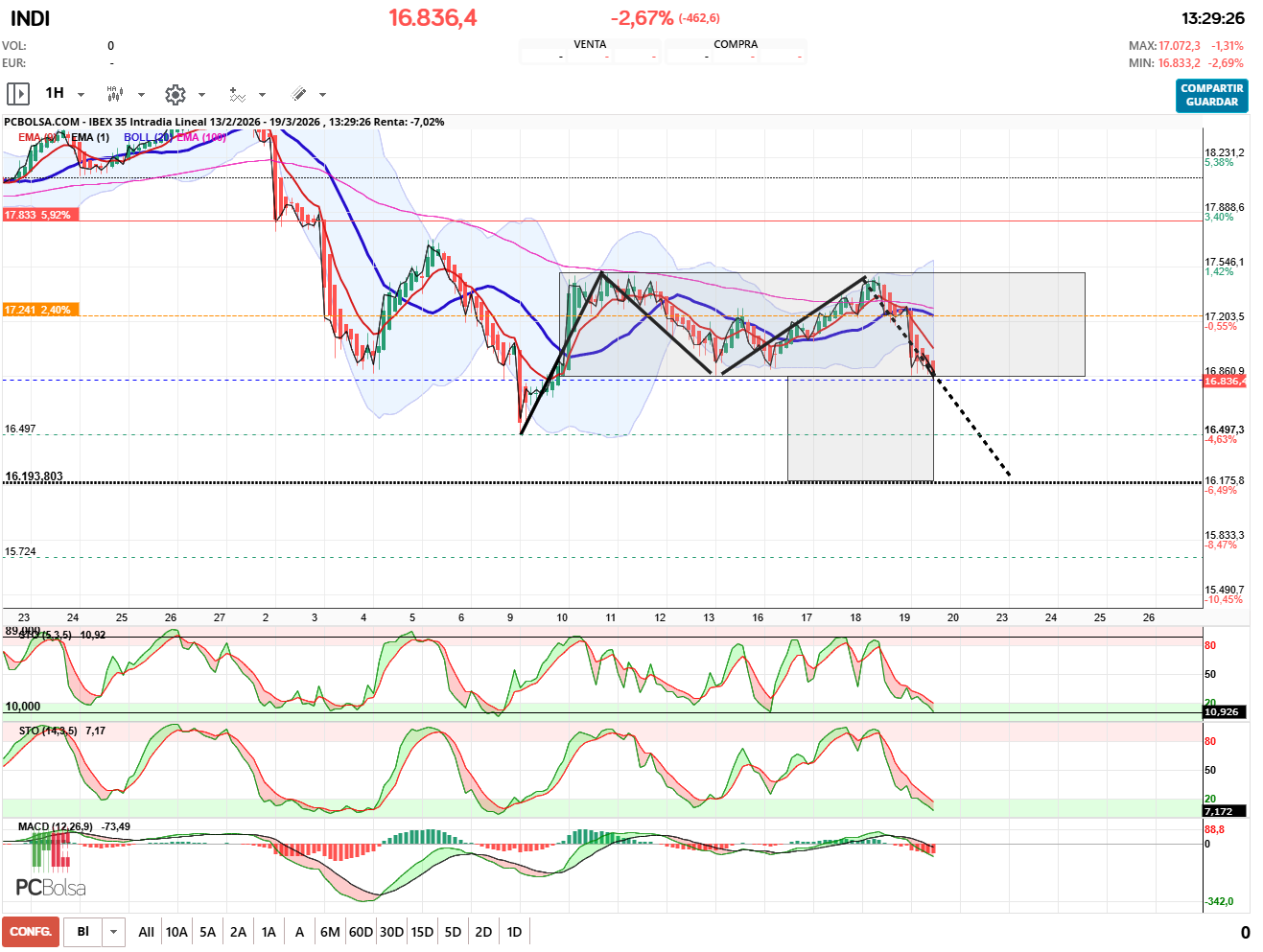Open the CONFG. configuration button
The image size is (1263, 952).
click(x=30, y=931)
